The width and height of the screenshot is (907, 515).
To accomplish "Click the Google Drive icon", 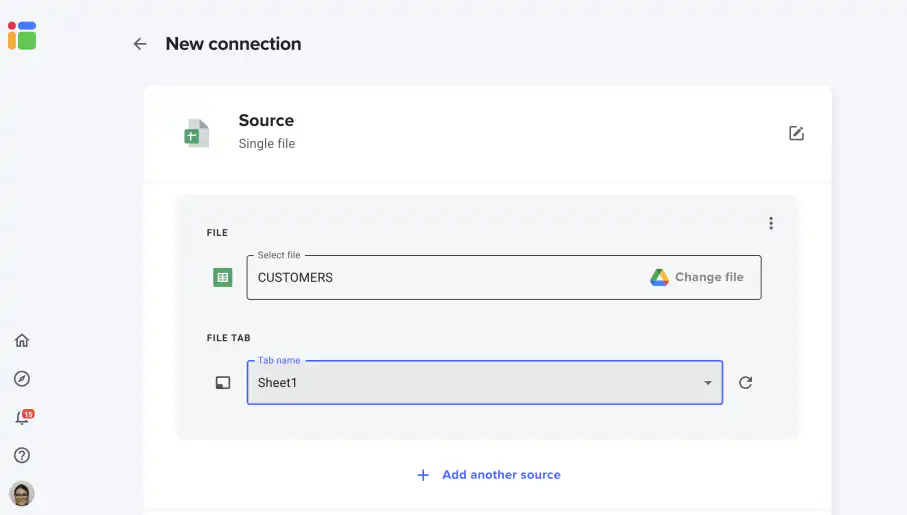I will [659, 278].
